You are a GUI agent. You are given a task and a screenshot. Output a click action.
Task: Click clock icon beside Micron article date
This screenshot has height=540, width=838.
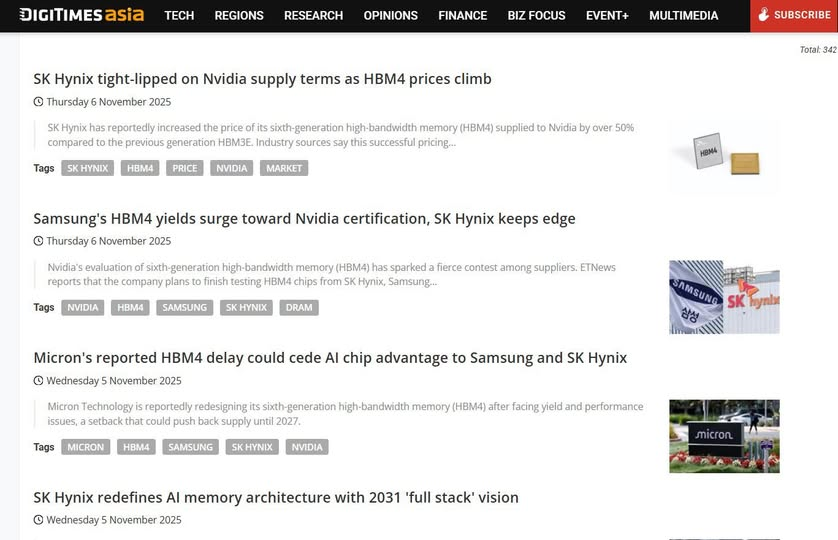[38, 381]
